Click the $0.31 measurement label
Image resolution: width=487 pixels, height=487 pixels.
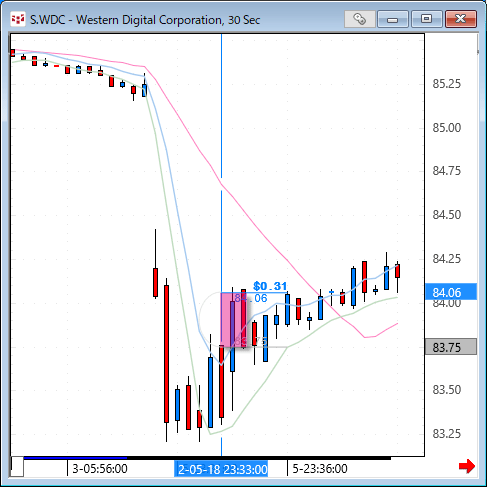(x=270, y=286)
